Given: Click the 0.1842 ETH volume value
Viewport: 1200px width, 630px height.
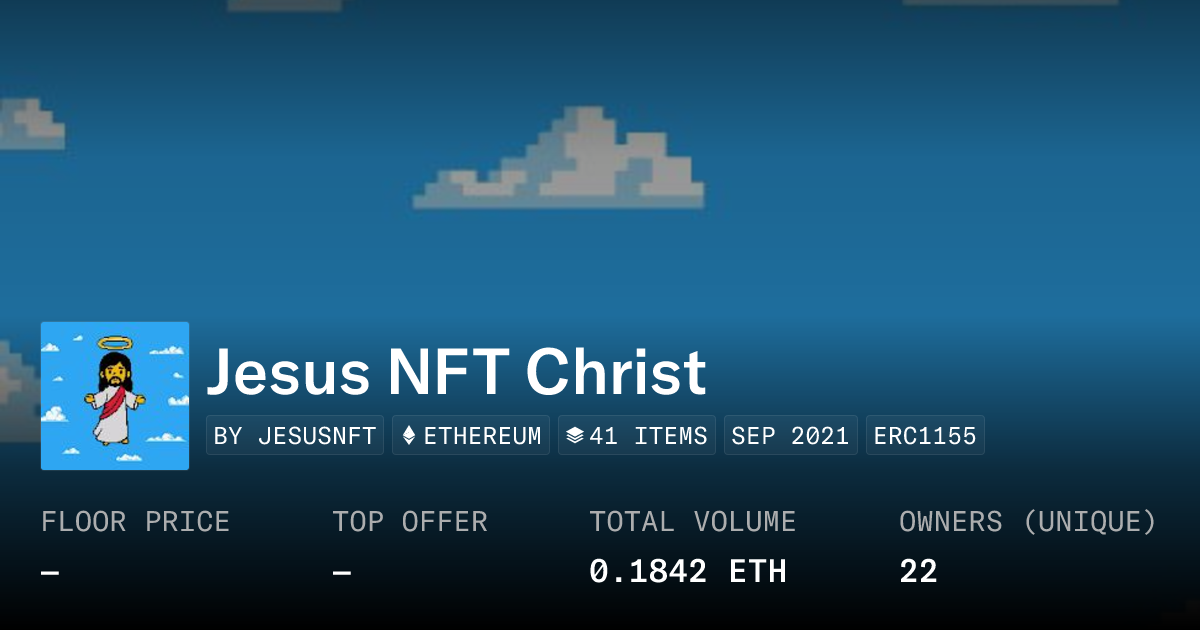Looking at the screenshot, I should [688, 572].
